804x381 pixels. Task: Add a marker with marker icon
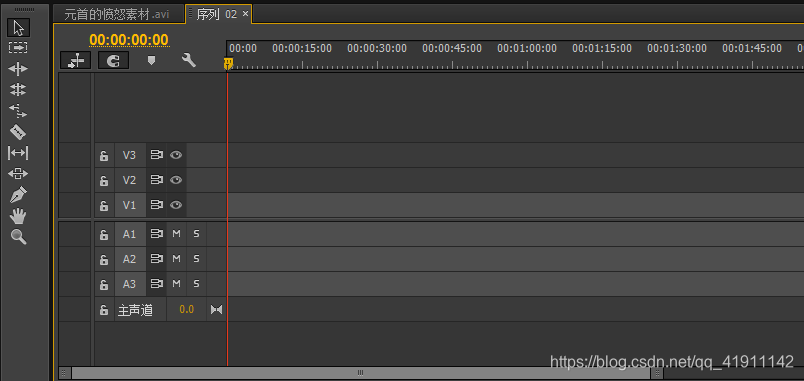(151, 61)
